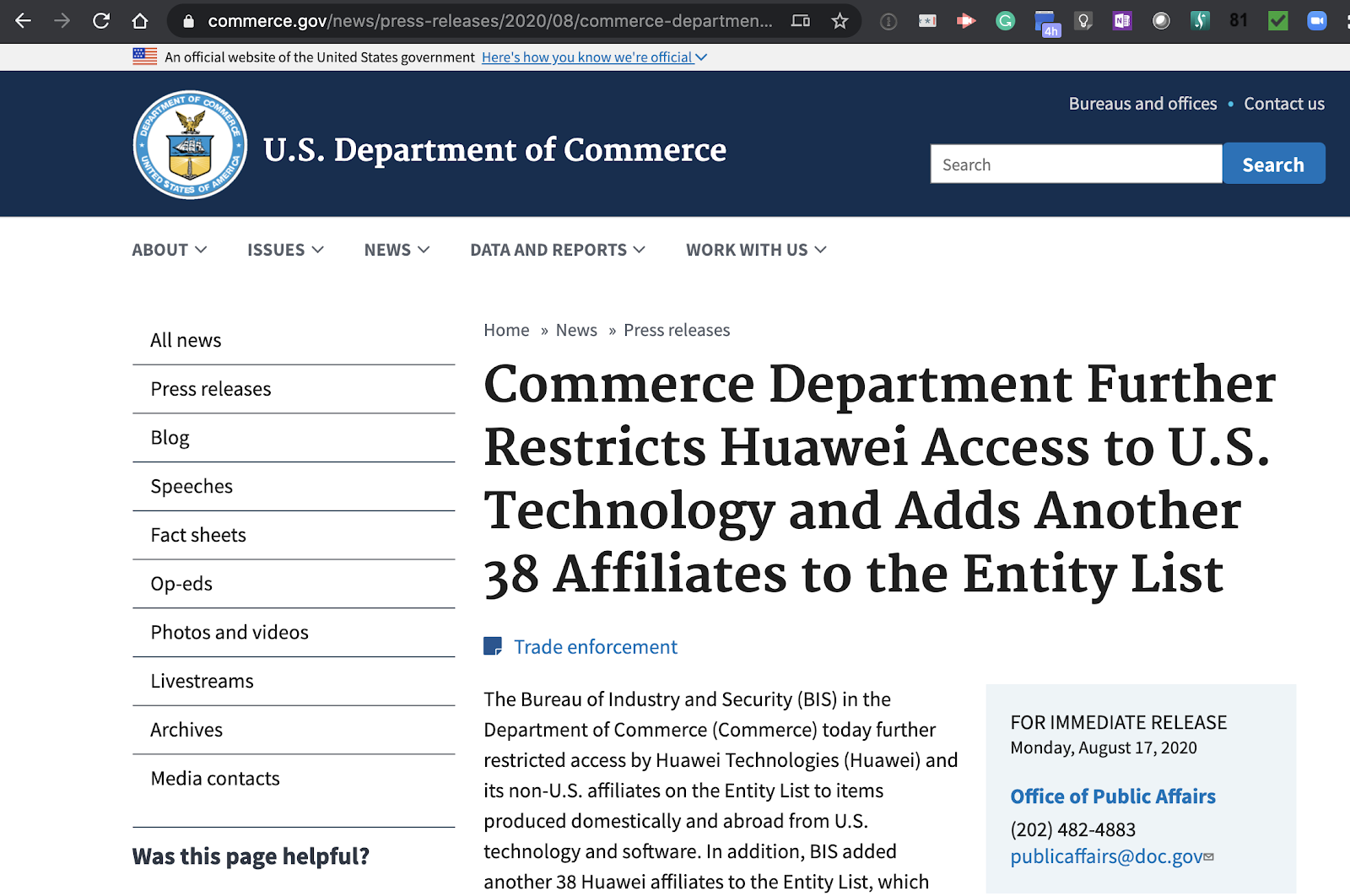The image size is (1350, 896).
Task: Open the Zoom extension
Action: point(1317,21)
